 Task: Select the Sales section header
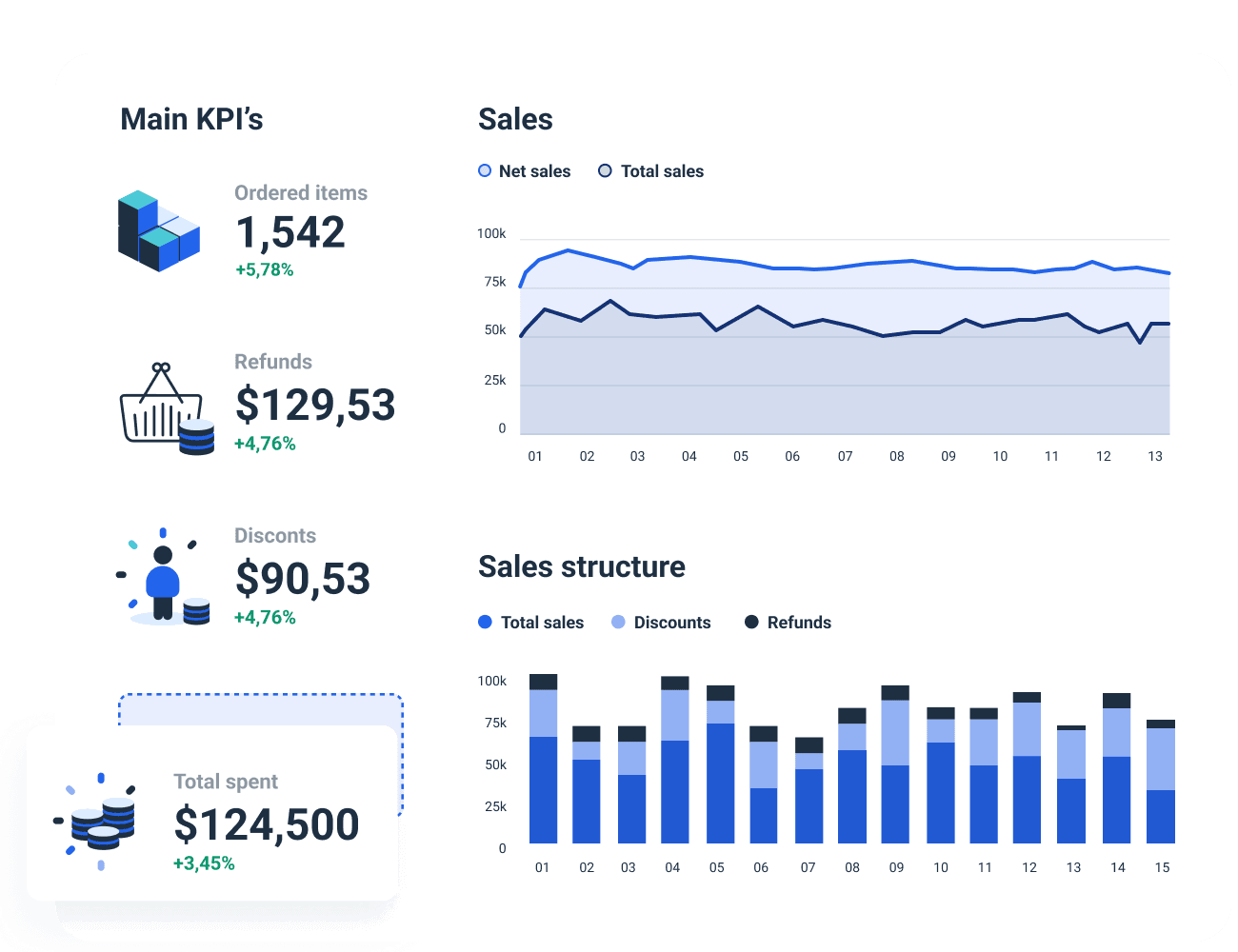[515, 119]
